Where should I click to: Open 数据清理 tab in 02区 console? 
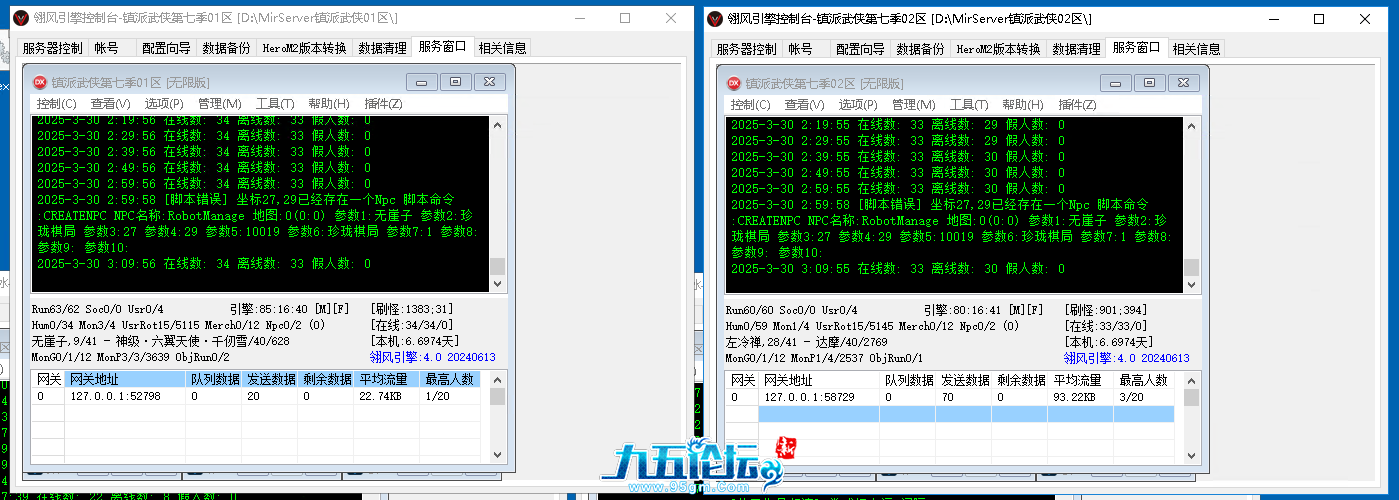[x=1077, y=49]
